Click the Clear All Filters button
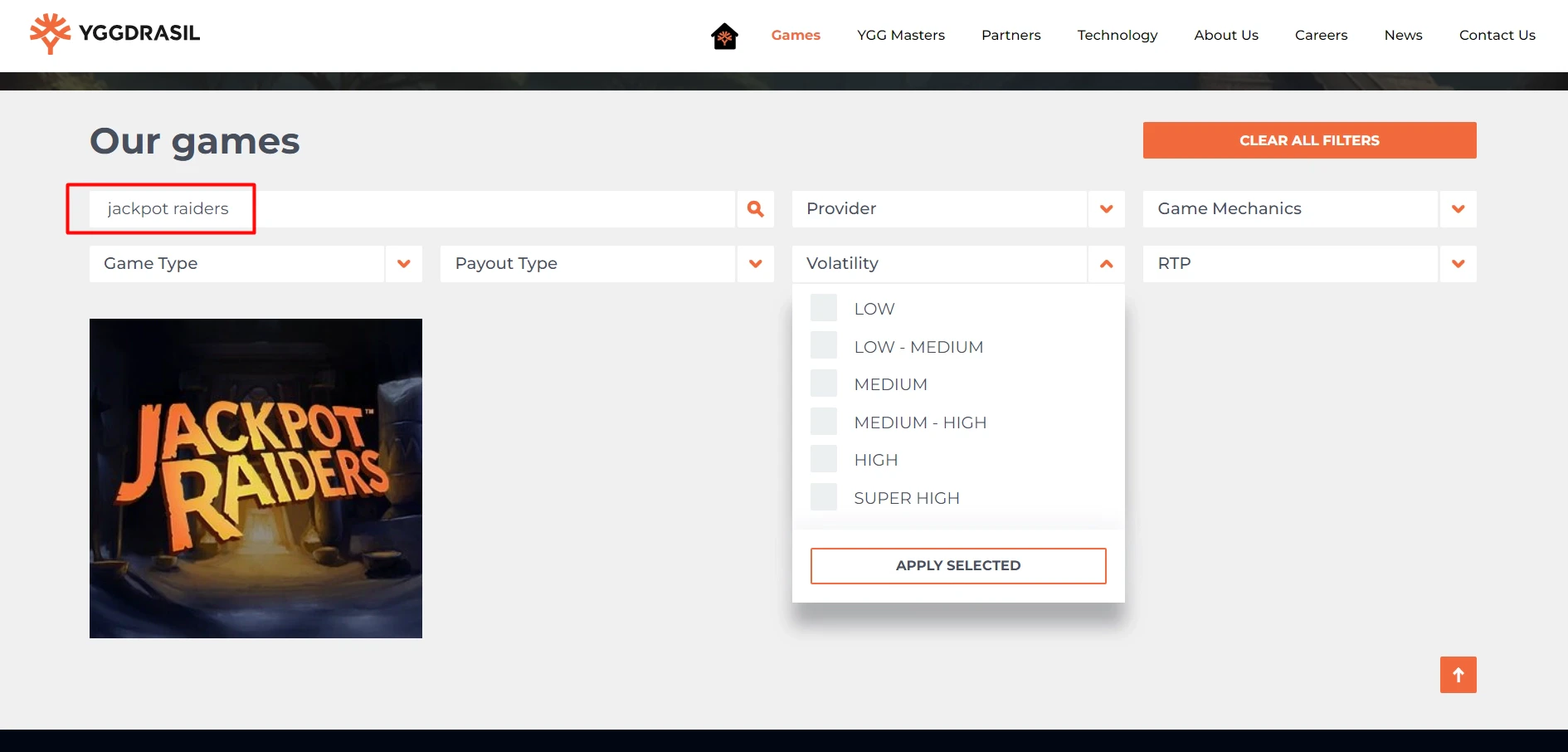This screenshot has height=752, width=1568. [x=1309, y=140]
